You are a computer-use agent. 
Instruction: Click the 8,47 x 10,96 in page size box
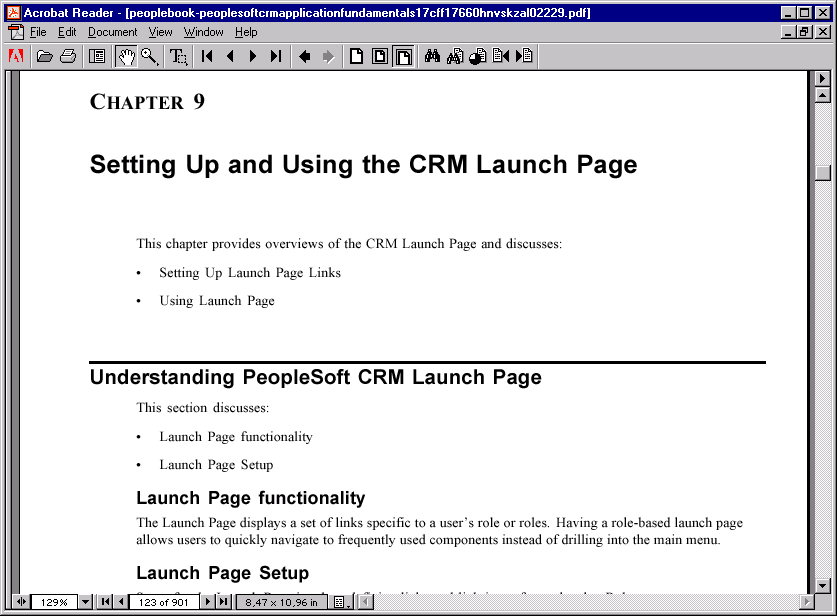click(x=281, y=602)
